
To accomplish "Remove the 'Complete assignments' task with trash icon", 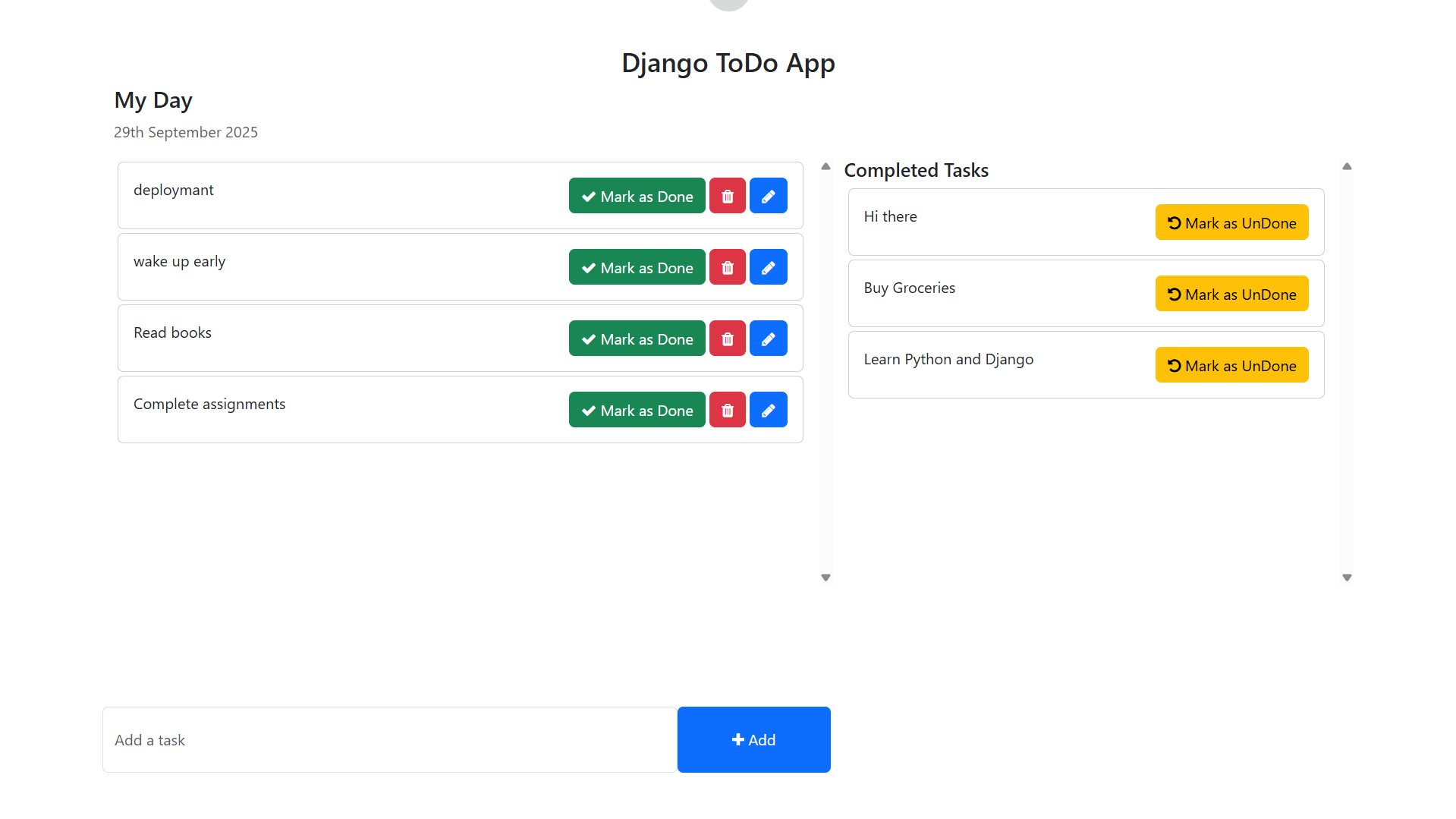I will [x=727, y=410].
